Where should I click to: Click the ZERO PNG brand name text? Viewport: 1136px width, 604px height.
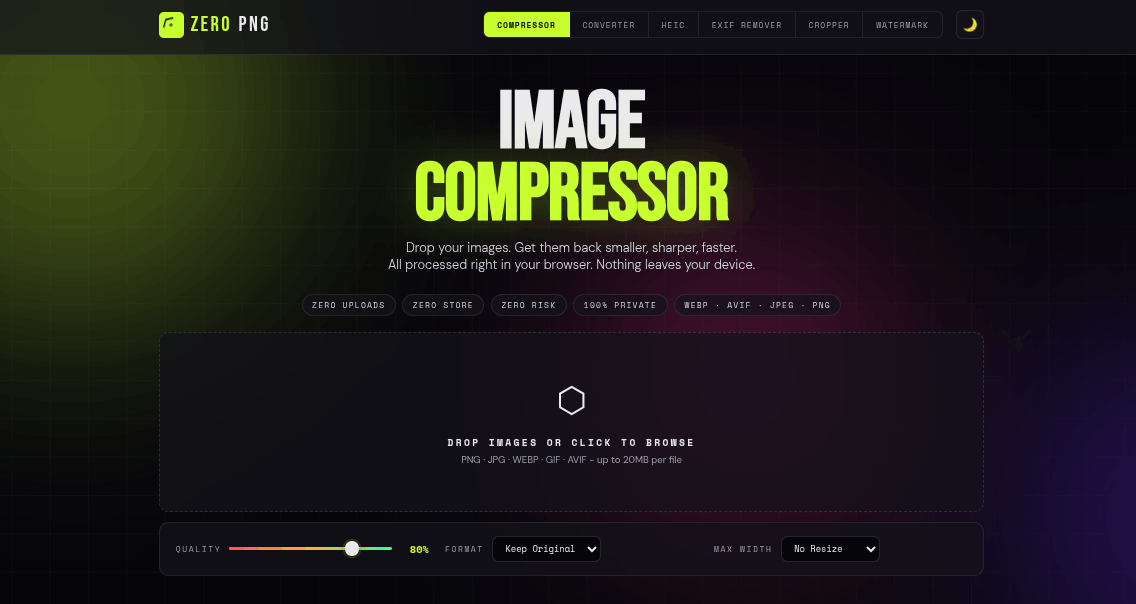[230, 25]
